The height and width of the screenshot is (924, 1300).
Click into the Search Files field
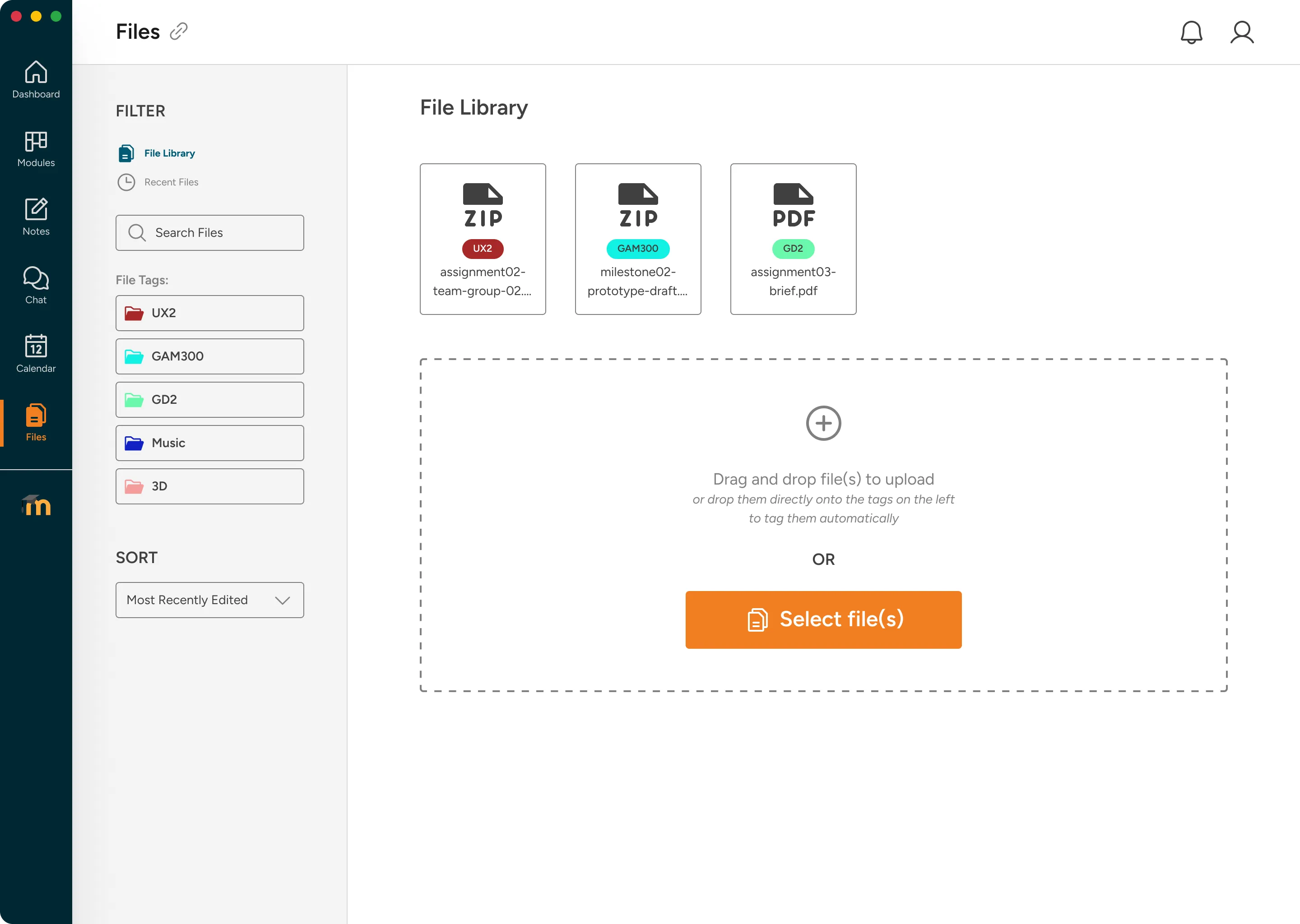click(x=209, y=233)
